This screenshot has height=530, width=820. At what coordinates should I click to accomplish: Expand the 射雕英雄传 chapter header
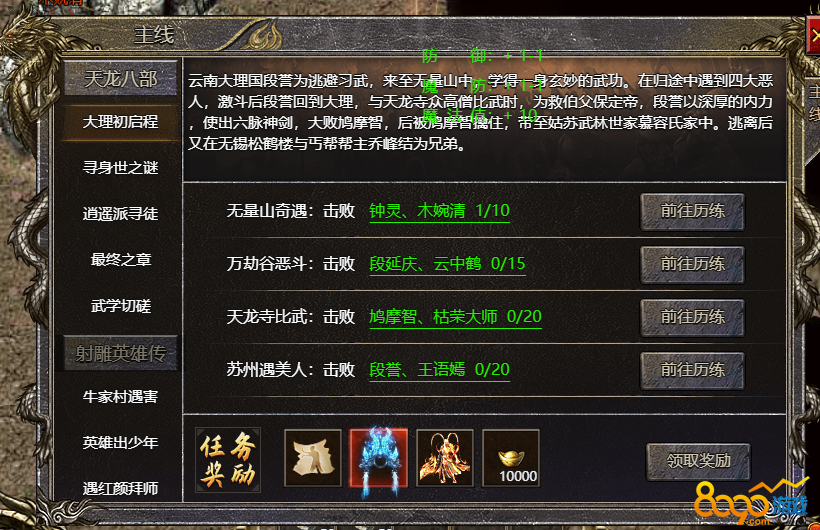click(121, 353)
